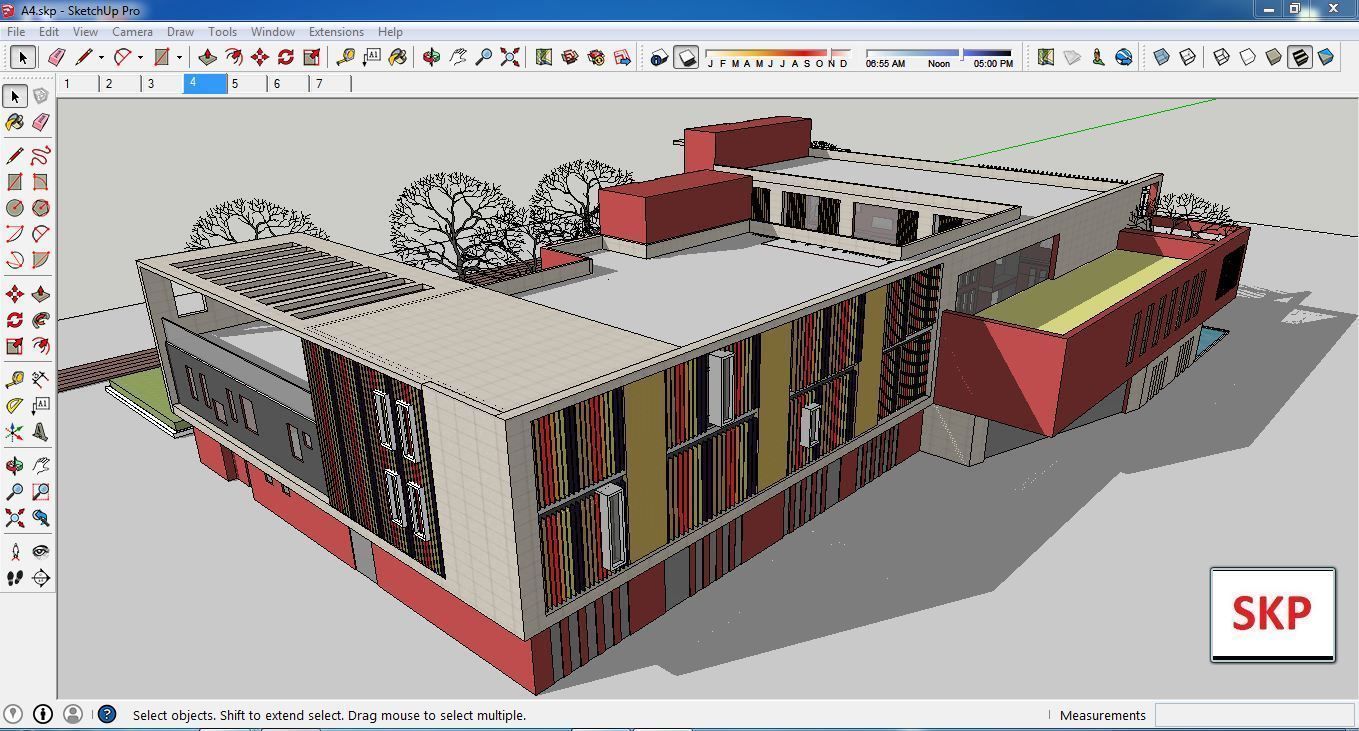Viewport: 1359px width, 731px height.
Task: Activate the Look Around eye tool
Action: (41, 552)
